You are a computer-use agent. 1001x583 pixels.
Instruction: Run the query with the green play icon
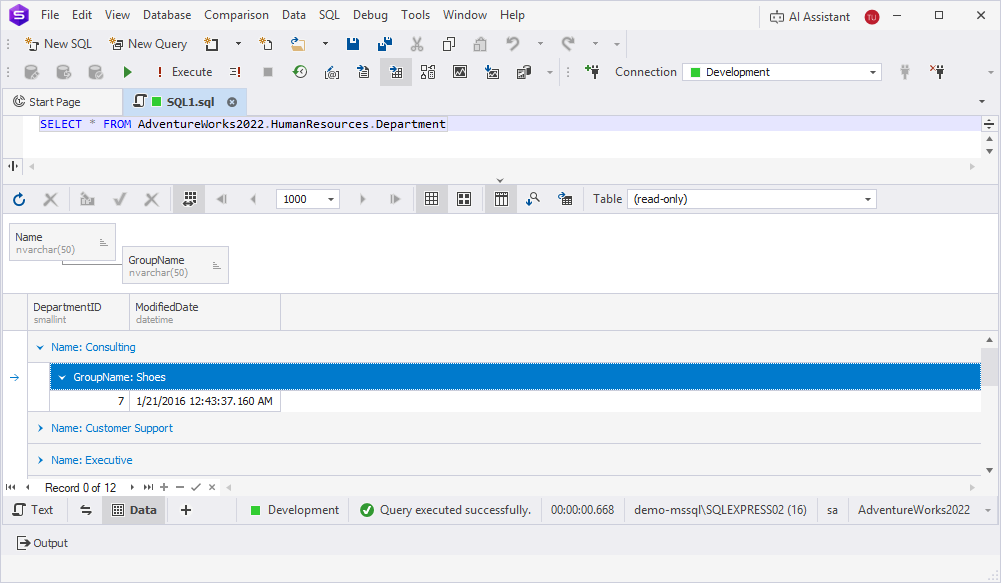127,72
